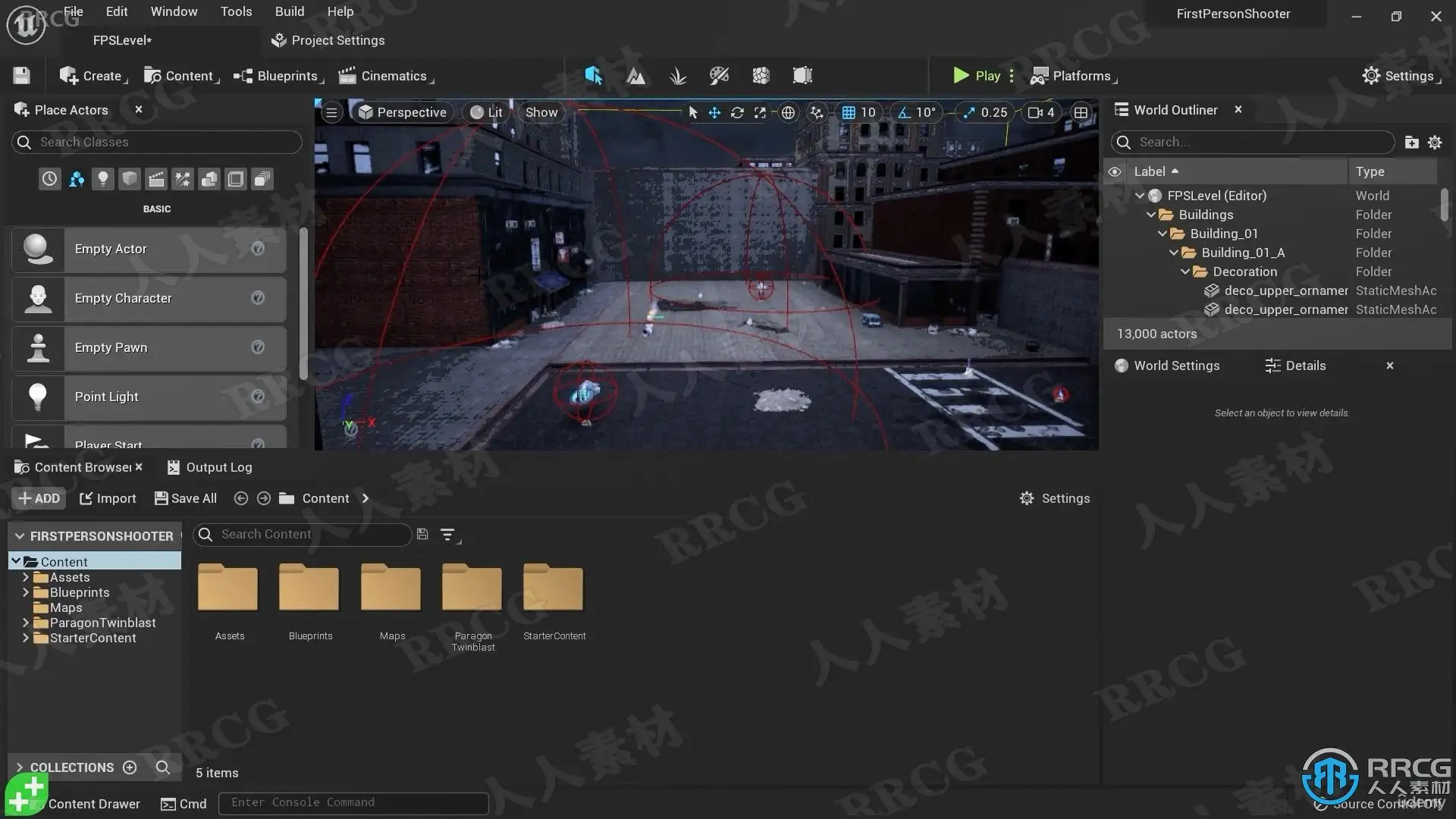Image resolution: width=1456 pixels, height=819 pixels.
Task: Click Save All button
Action: tap(186, 498)
